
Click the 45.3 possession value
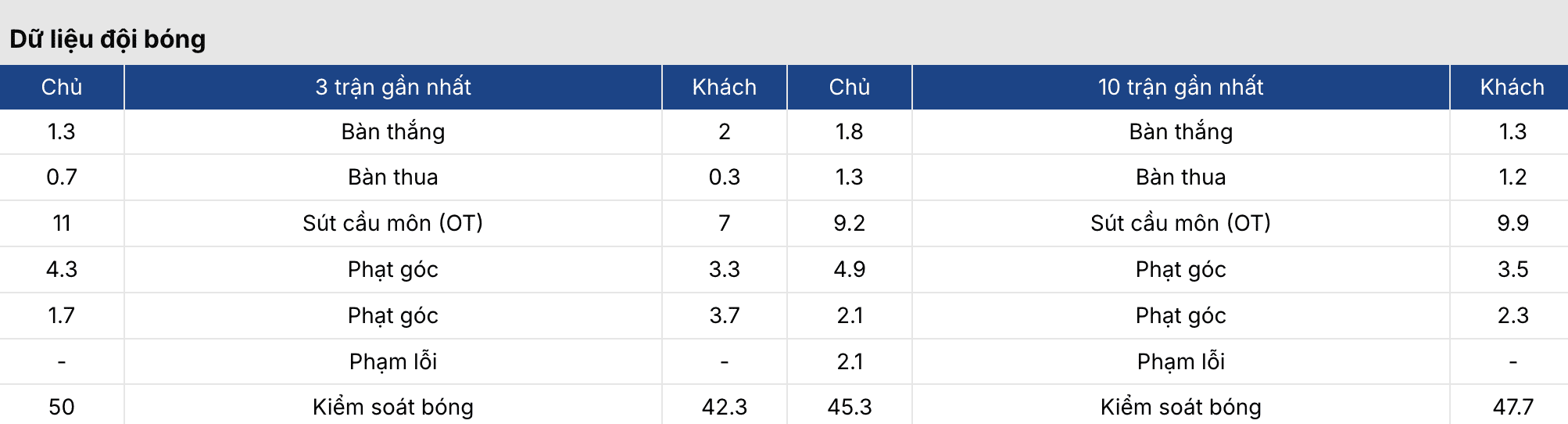850,407
